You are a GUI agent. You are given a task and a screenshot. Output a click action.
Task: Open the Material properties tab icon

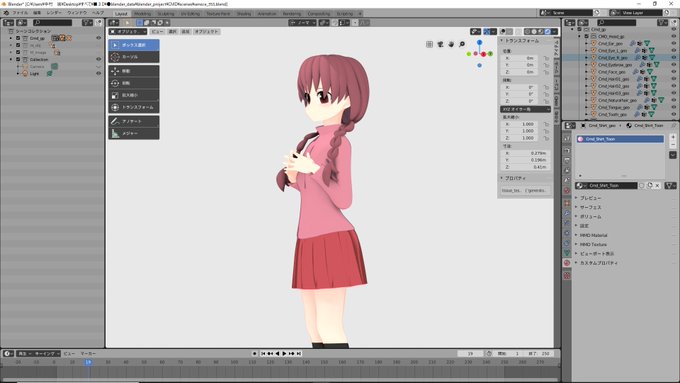point(567,263)
